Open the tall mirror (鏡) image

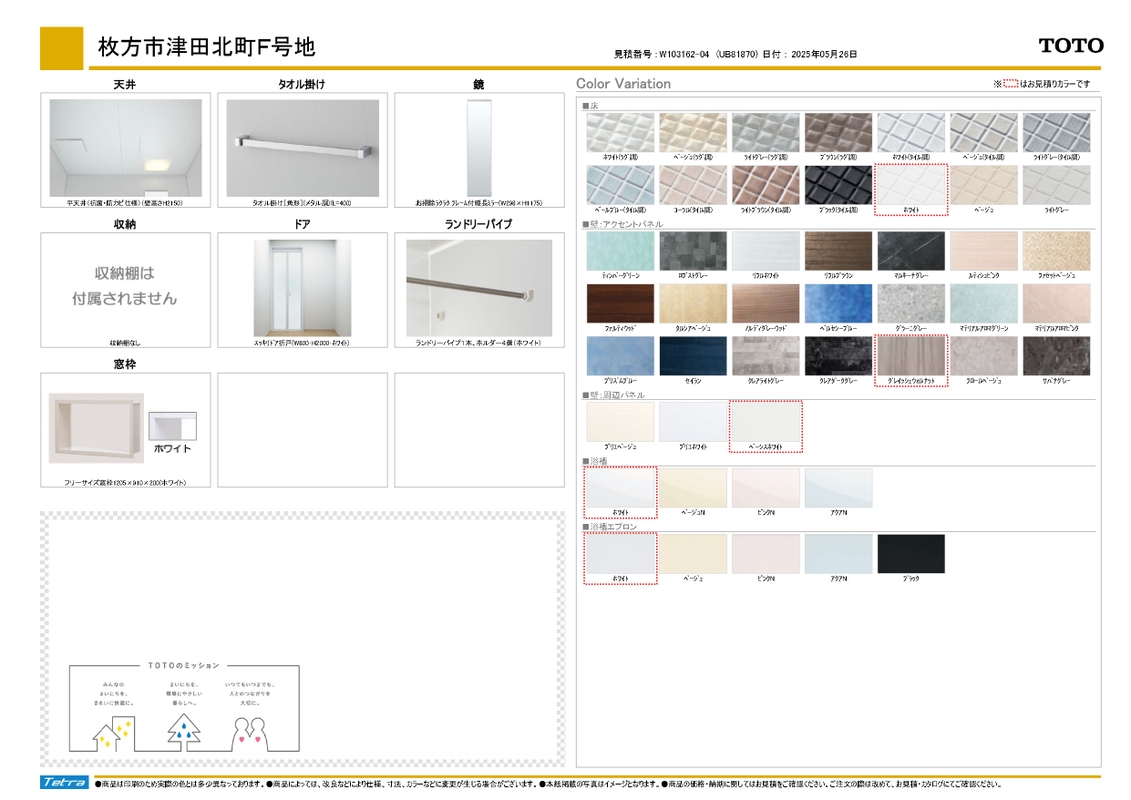(478, 147)
